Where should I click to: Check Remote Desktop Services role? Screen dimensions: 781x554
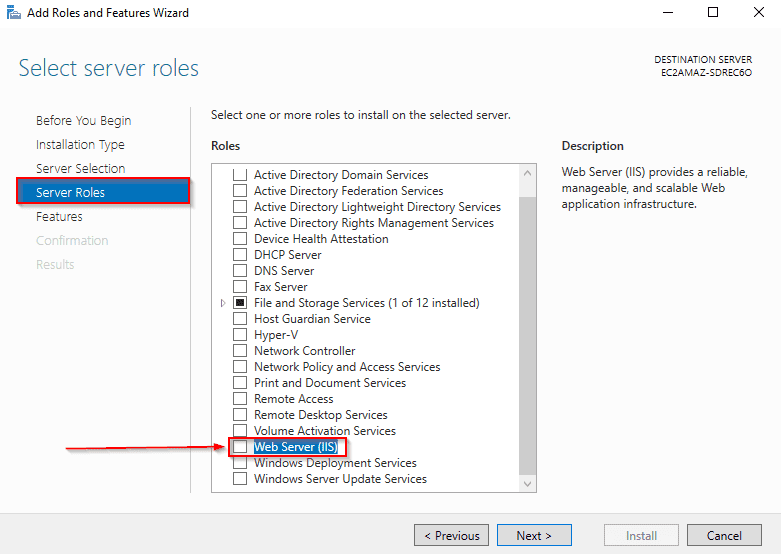click(240, 415)
